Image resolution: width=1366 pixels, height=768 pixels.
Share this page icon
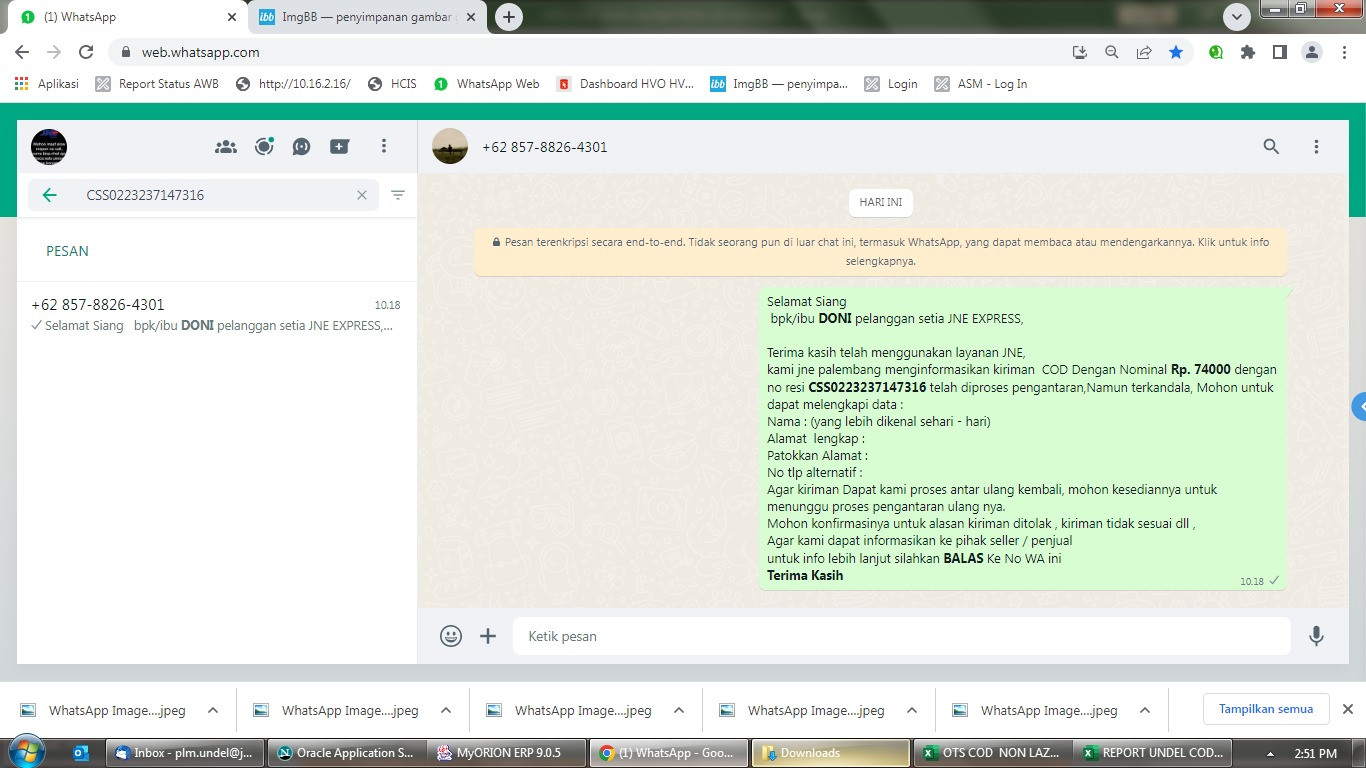pos(1144,52)
